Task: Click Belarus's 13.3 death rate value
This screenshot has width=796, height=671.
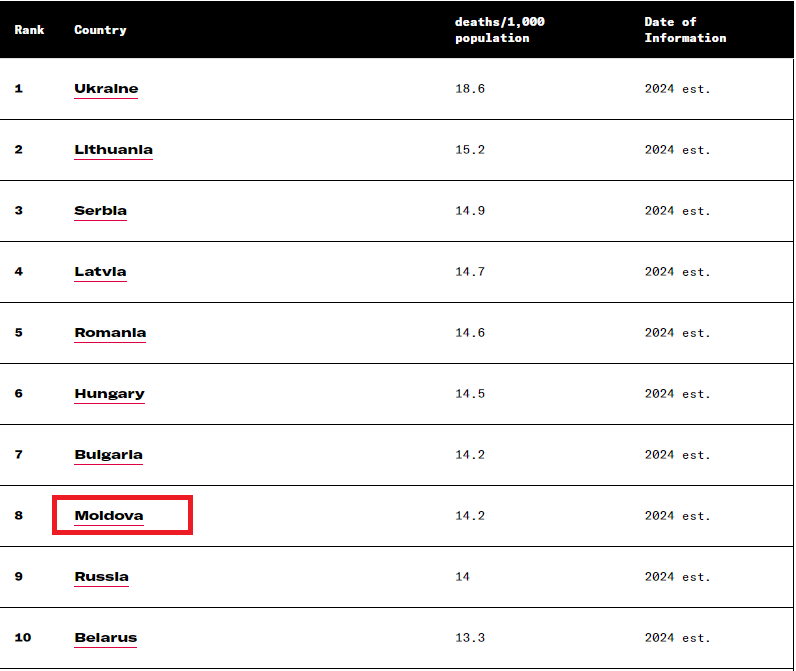Action: tap(470, 638)
